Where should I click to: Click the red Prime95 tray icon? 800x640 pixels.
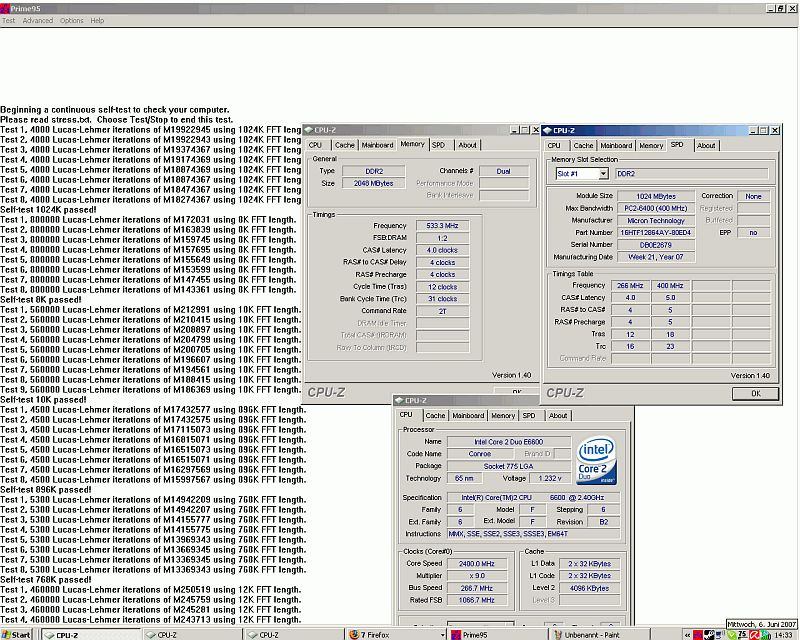[x=697, y=635]
